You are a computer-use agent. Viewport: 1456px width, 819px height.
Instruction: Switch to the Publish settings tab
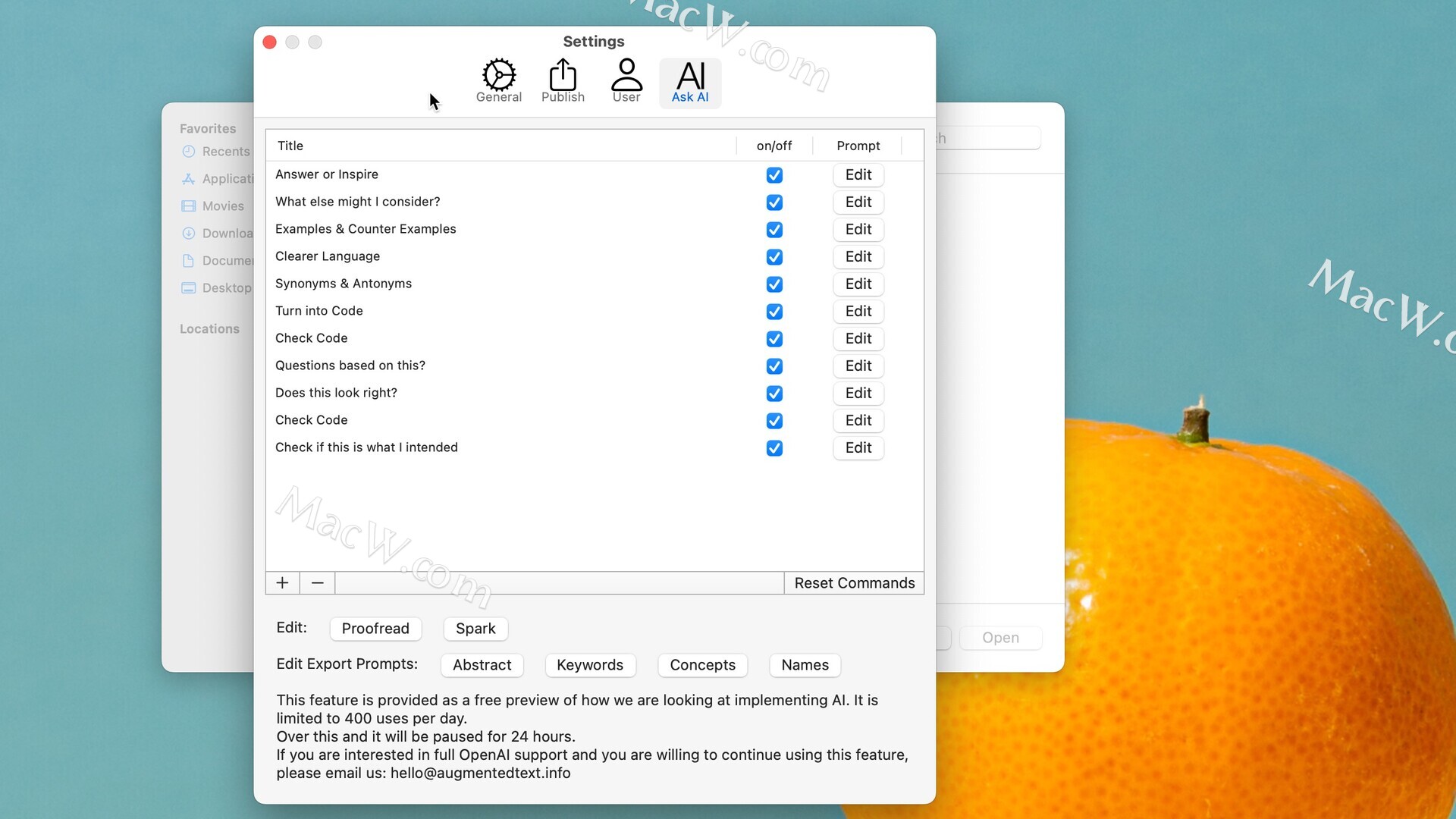[x=563, y=81]
